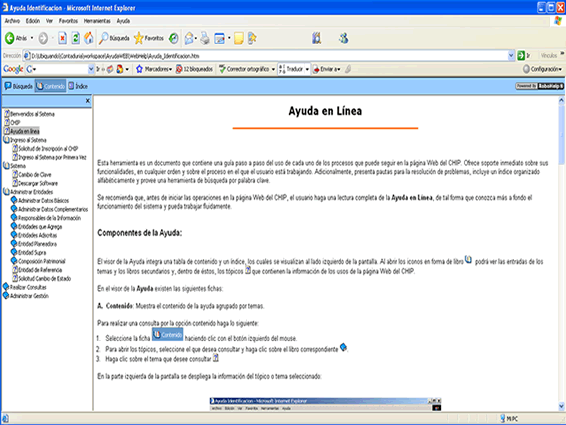
Task: Switch to the Índice tab
Action: pyautogui.click(x=78, y=86)
